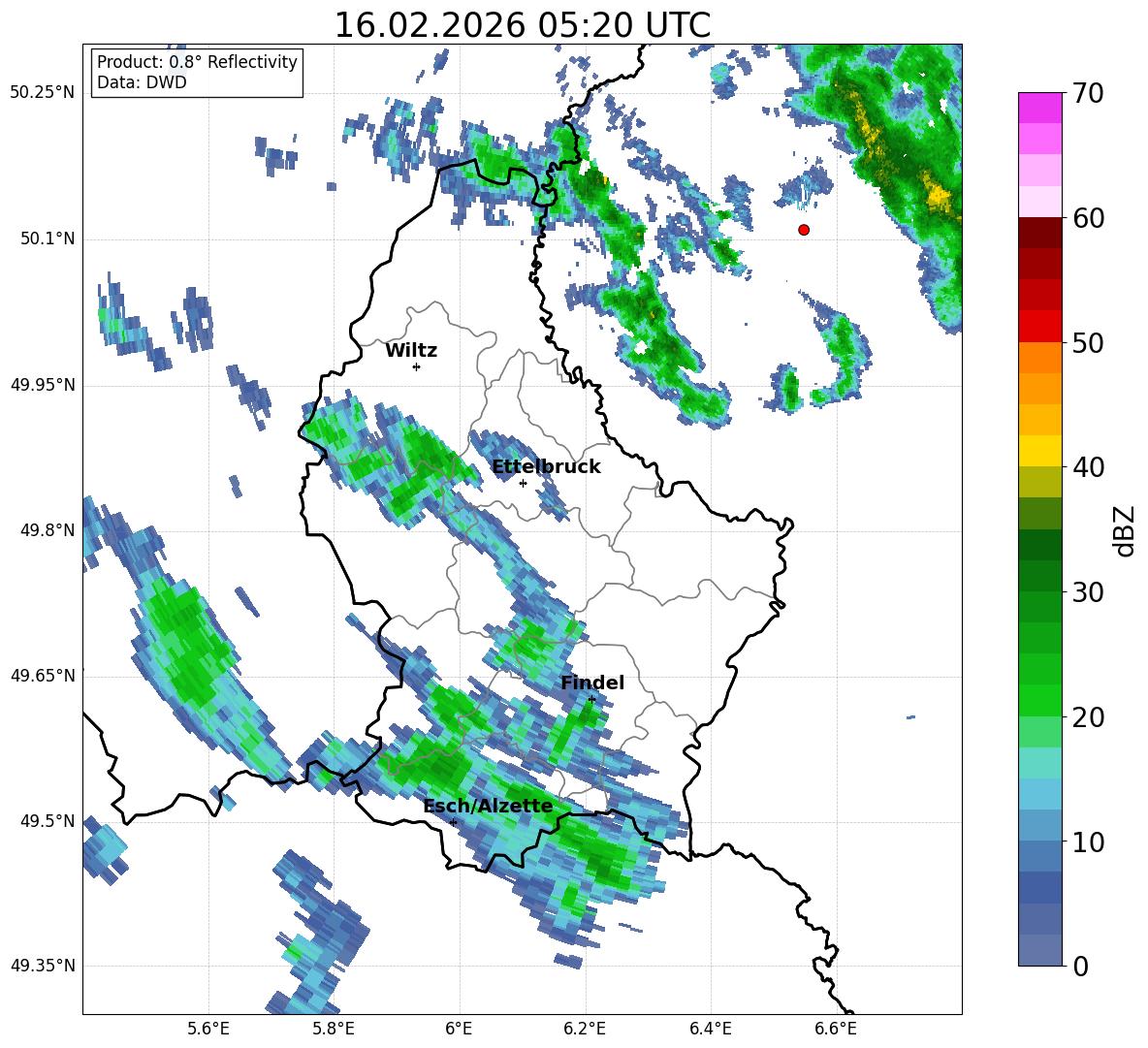Image resolution: width=1148 pixels, height=1048 pixels.
Task: Click the colorbar tick label 30
Action: 1088,592
